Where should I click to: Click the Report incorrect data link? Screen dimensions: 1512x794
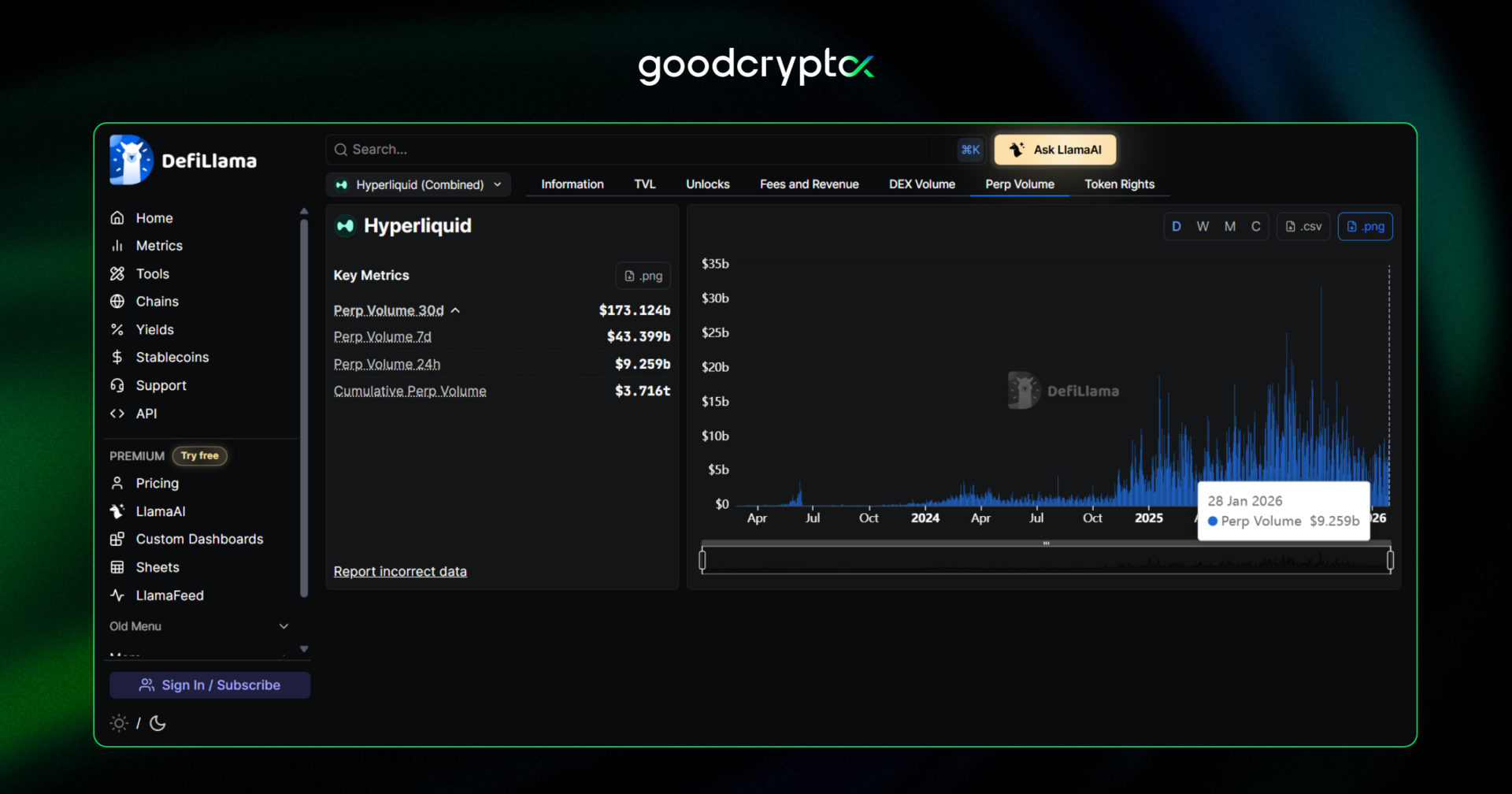point(400,571)
